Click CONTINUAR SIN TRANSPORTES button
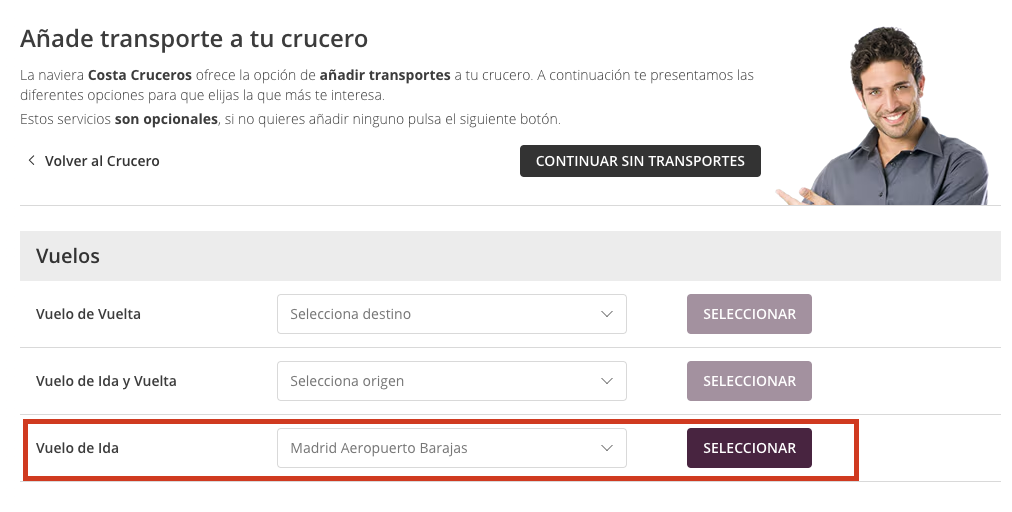 (x=640, y=161)
